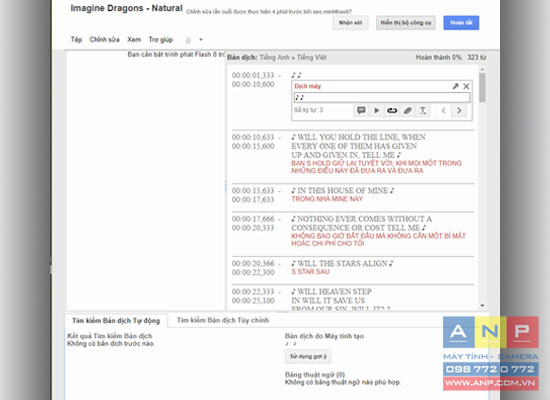Click the Nhận xét button
This screenshot has width=550, height=400.
pyautogui.click(x=350, y=22)
